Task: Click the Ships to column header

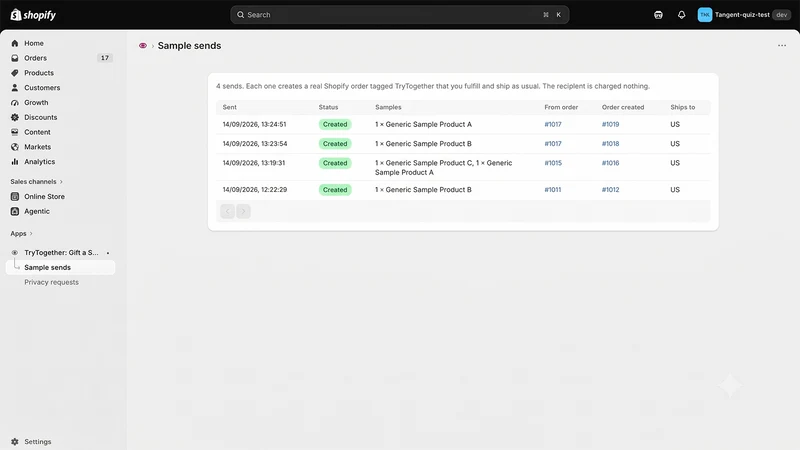Action: click(683, 107)
